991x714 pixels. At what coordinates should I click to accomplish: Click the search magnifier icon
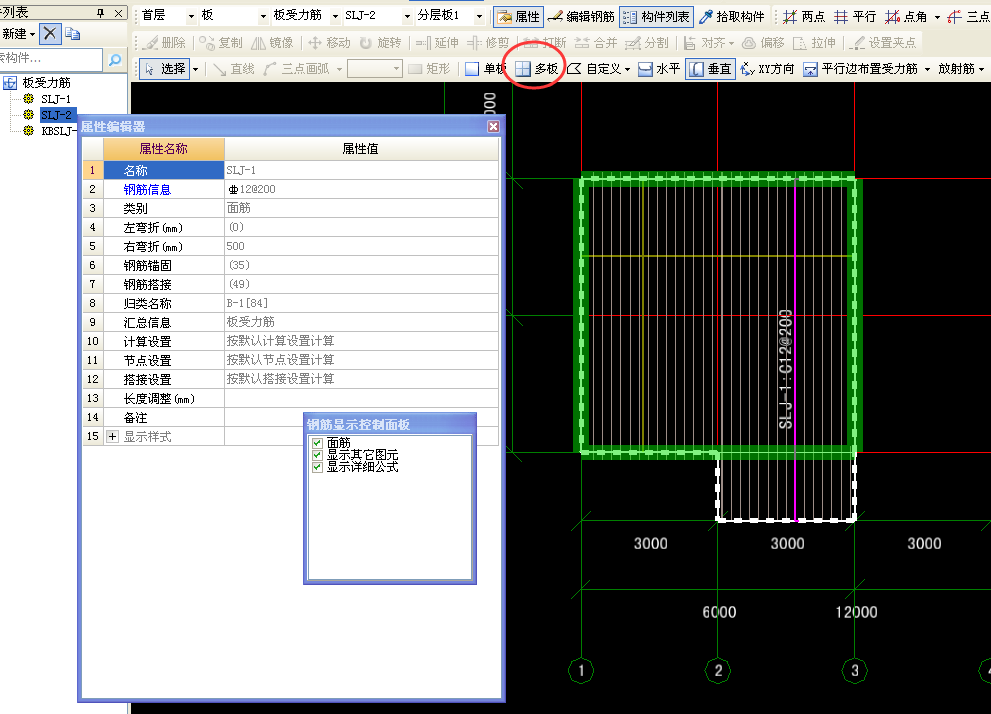pyautogui.click(x=115, y=59)
